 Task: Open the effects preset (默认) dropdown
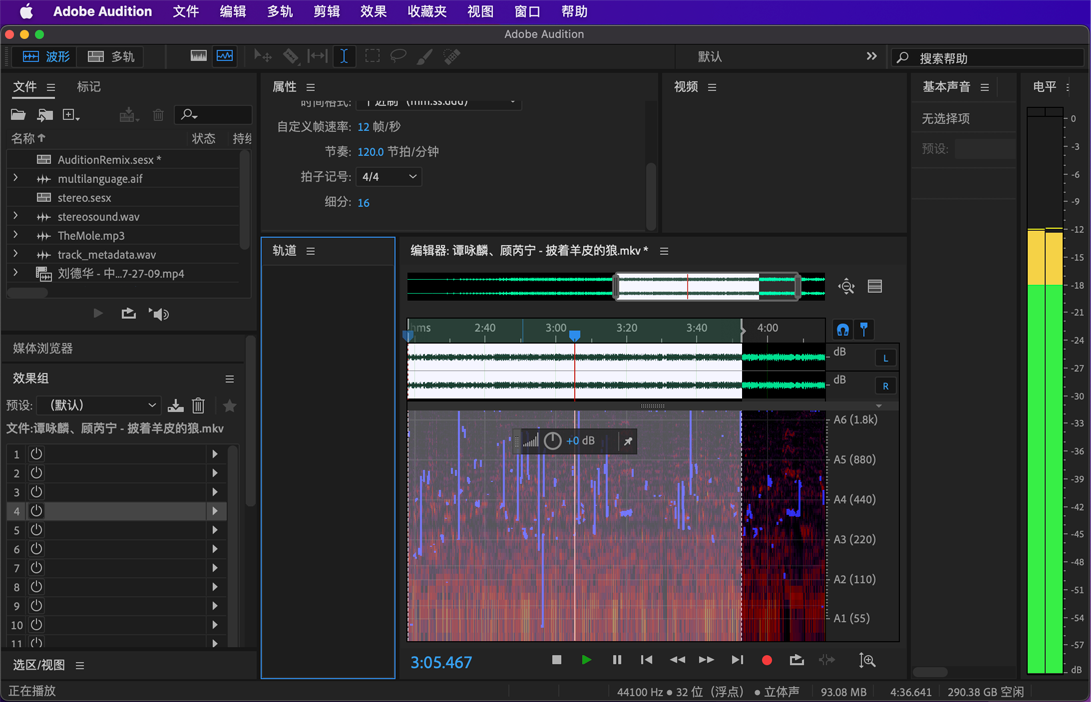[x=98, y=406]
